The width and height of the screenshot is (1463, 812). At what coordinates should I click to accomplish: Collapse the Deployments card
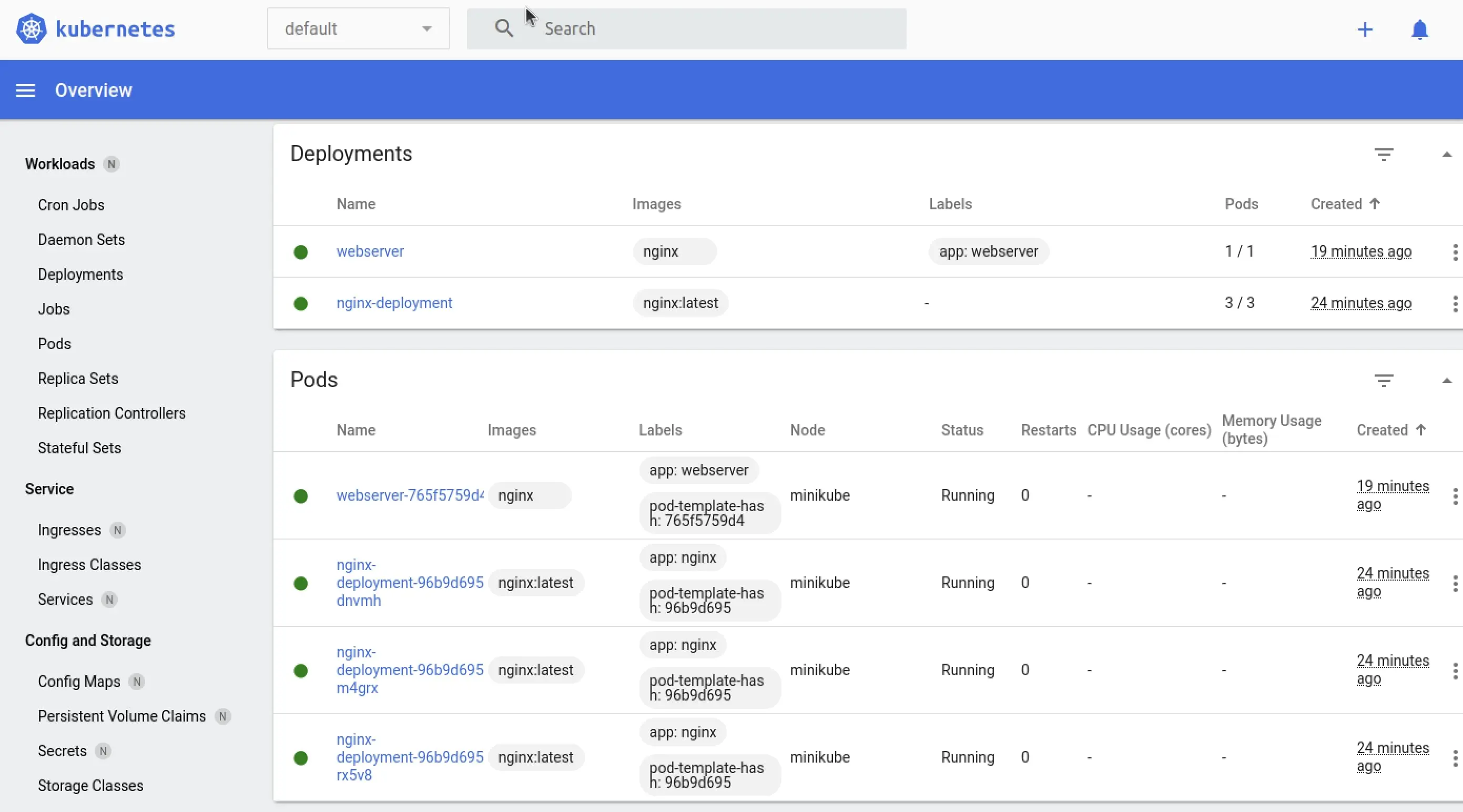(x=1447, y=154)
